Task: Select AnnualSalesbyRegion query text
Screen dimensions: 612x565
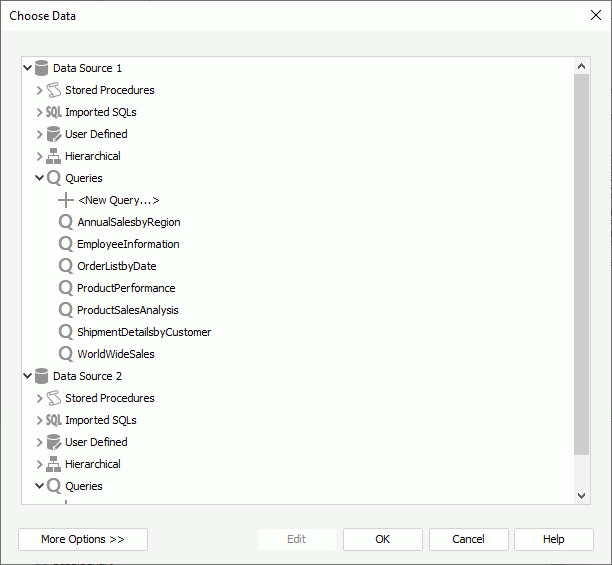Action: click(129, 222)
